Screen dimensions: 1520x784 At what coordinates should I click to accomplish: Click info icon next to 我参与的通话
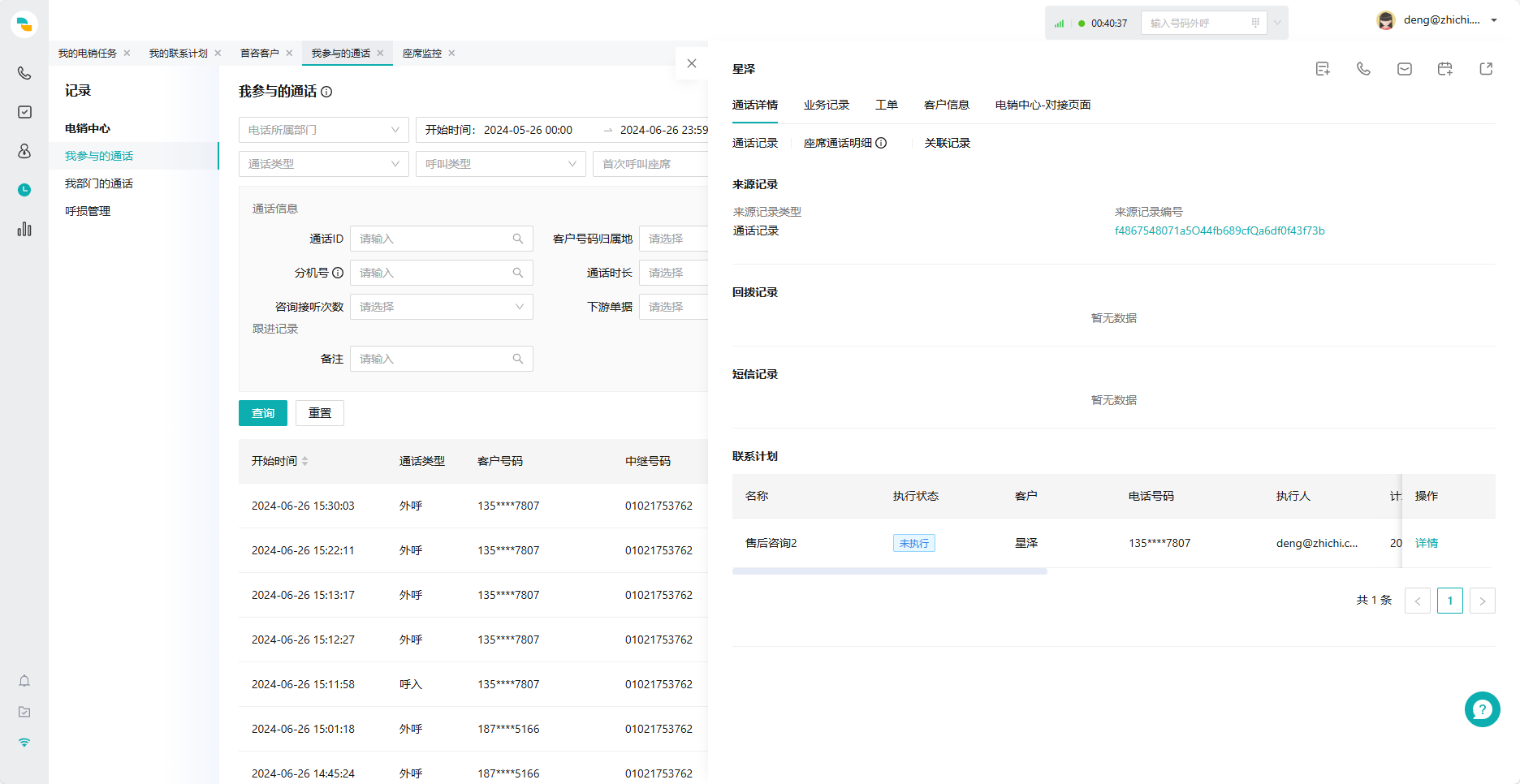pyautogui.click(x=326, y=92)
